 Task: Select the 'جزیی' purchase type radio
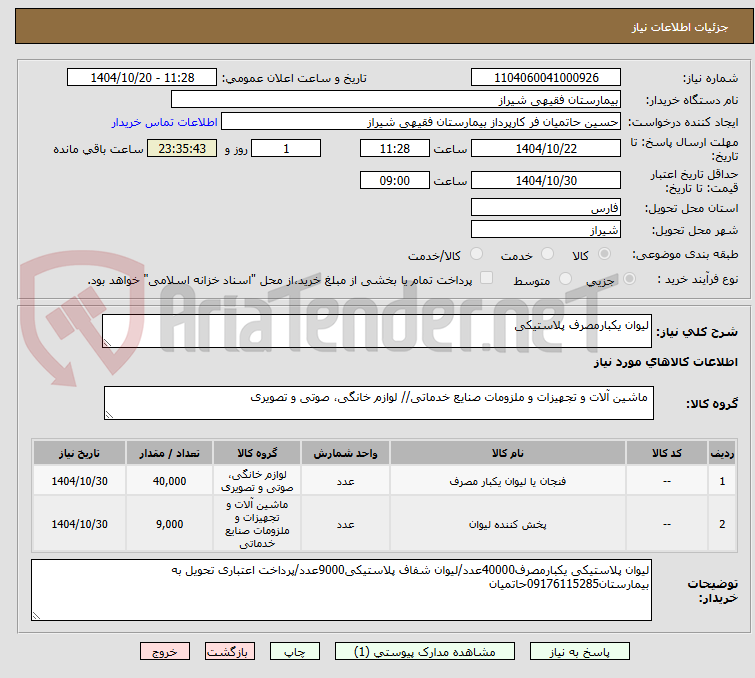tap(629, 279)
